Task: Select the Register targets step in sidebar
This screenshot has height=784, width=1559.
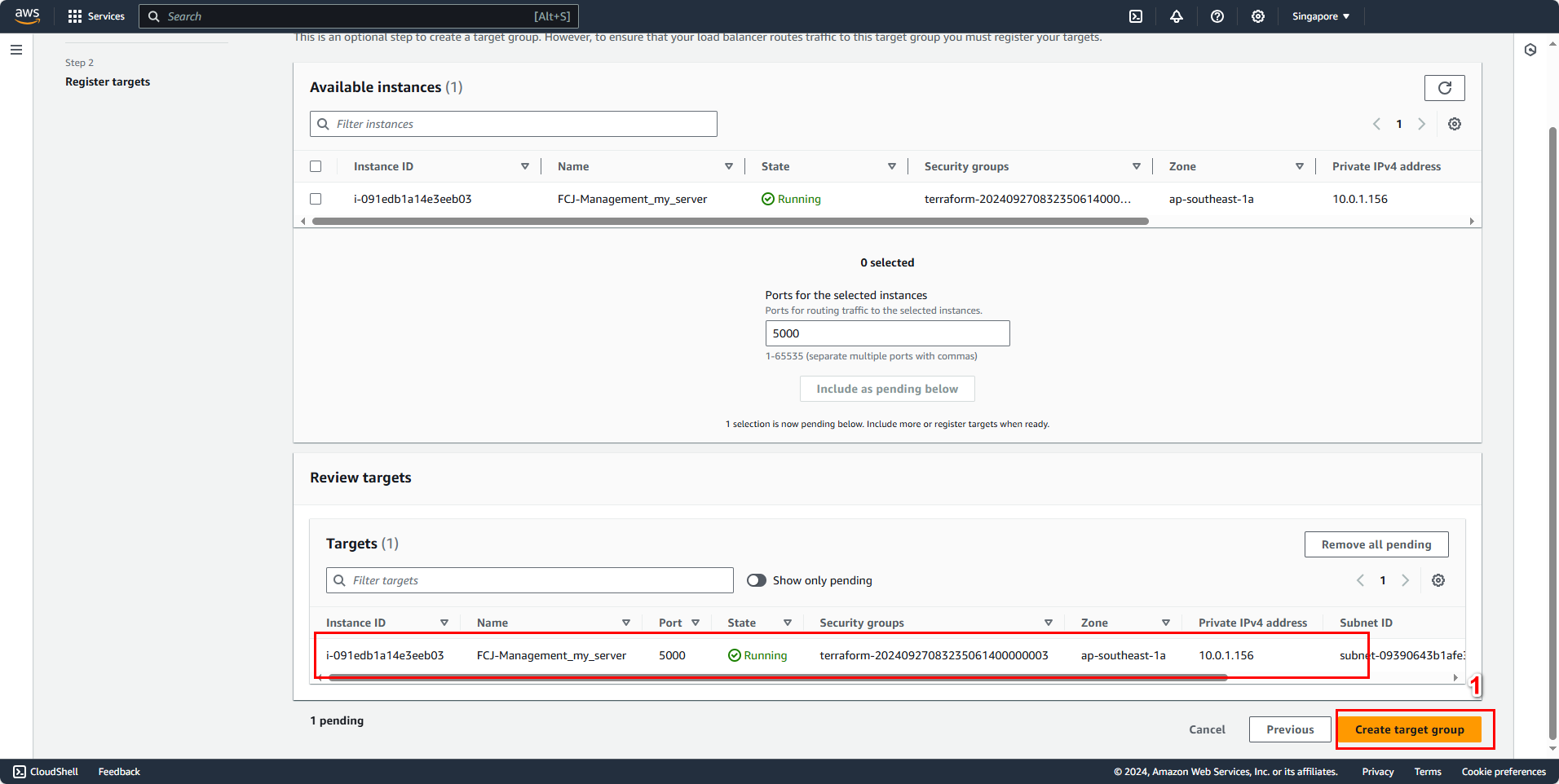Action: [108, 81]
